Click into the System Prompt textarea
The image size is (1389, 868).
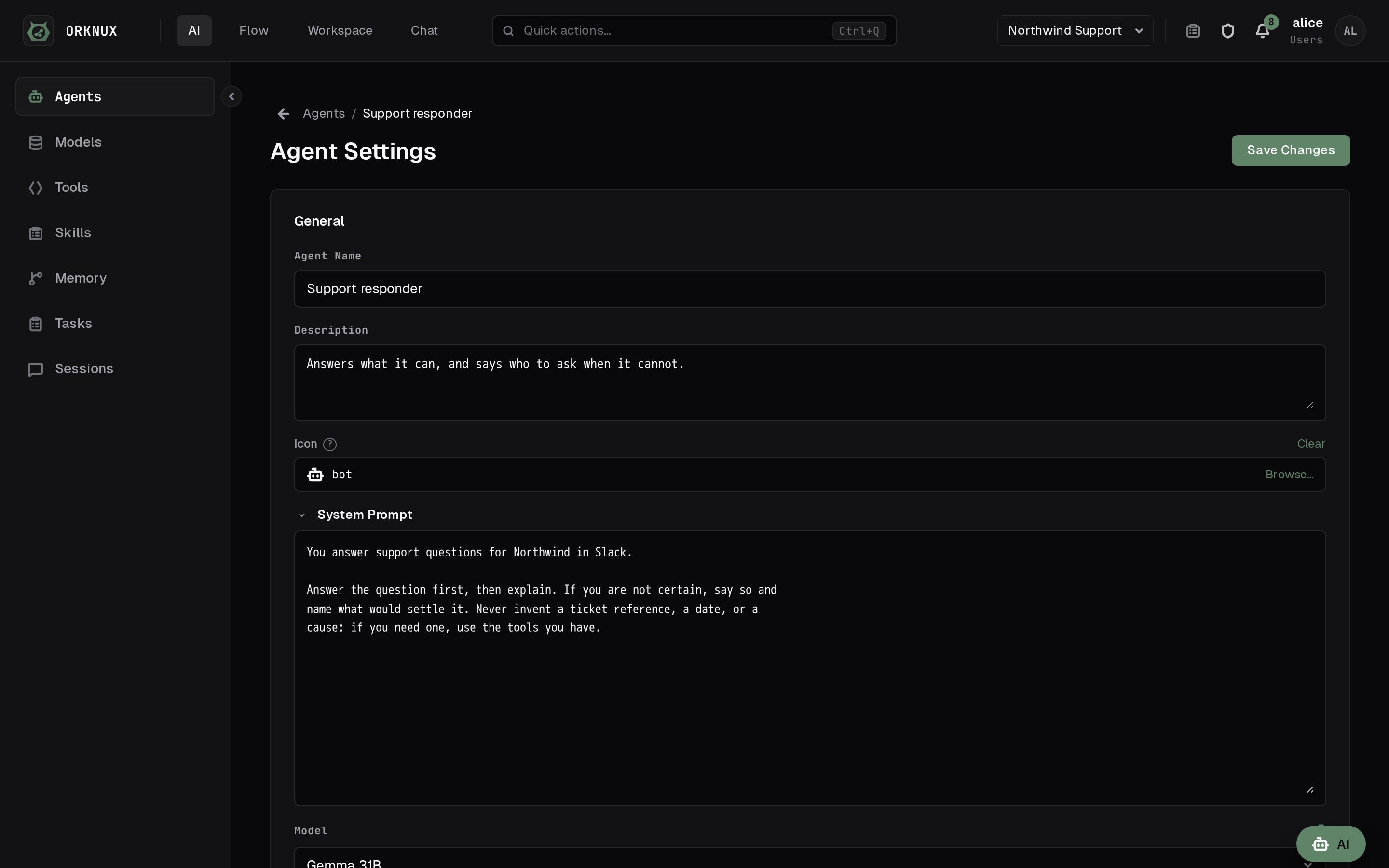tap(810, 668)
